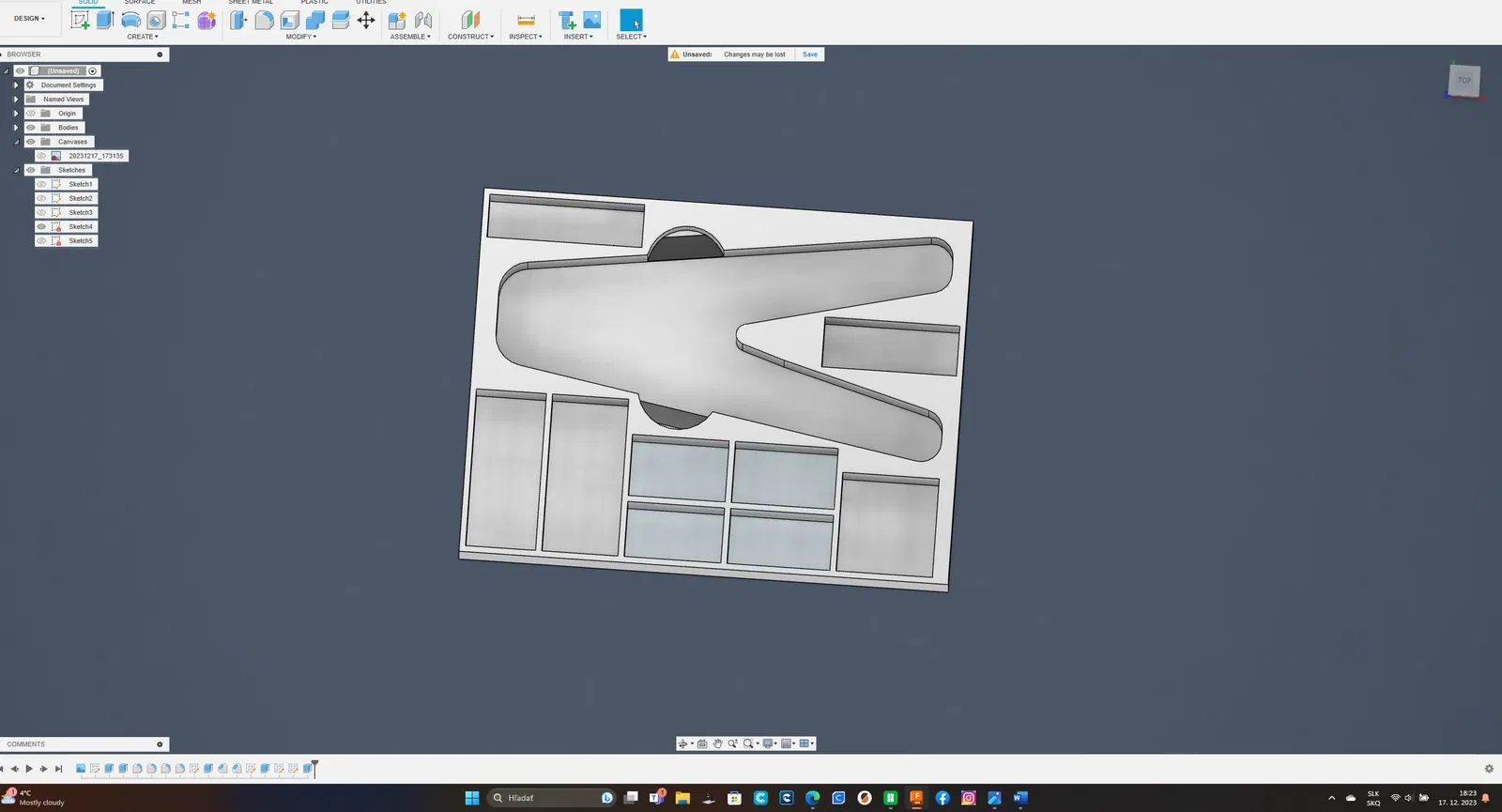
Task: Open Display Settings in navigation bar
Action: [x=769, y=743]
